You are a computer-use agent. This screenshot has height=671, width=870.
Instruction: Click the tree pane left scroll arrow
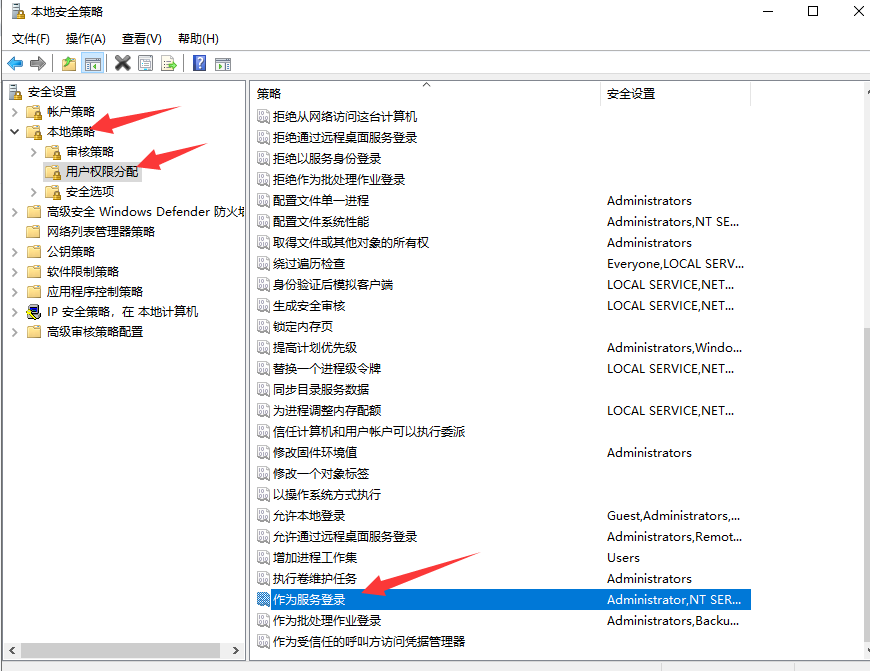(12, 650)
